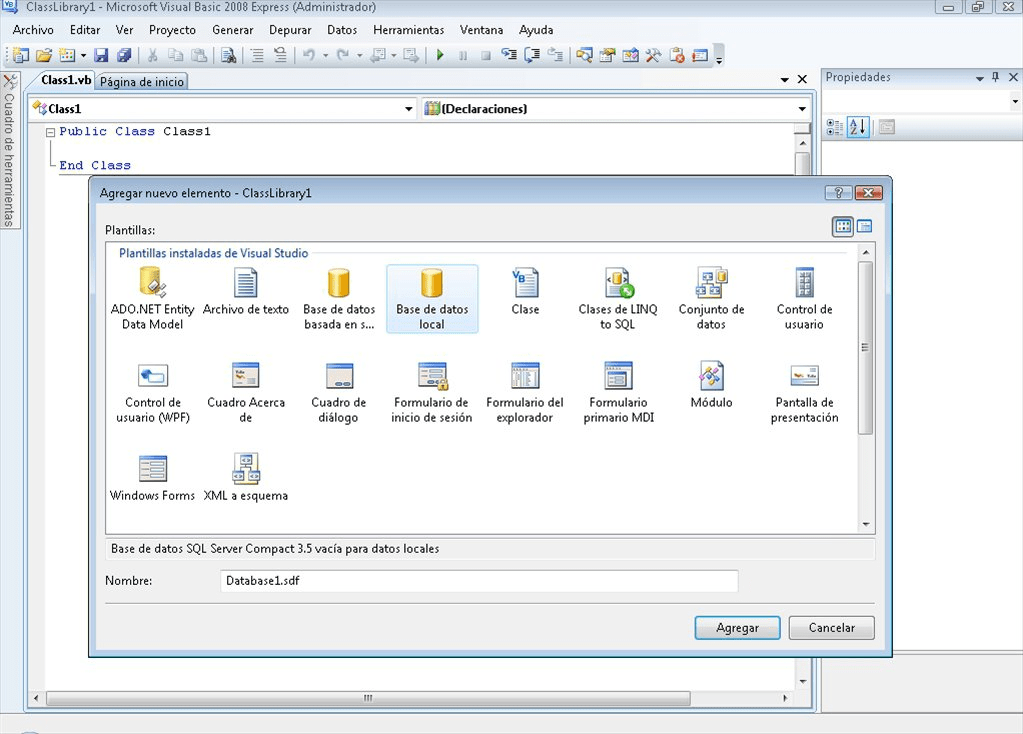1023x734 pixels.
Task: Click the Undo arrow icon
Action: (x=309, y=55)
